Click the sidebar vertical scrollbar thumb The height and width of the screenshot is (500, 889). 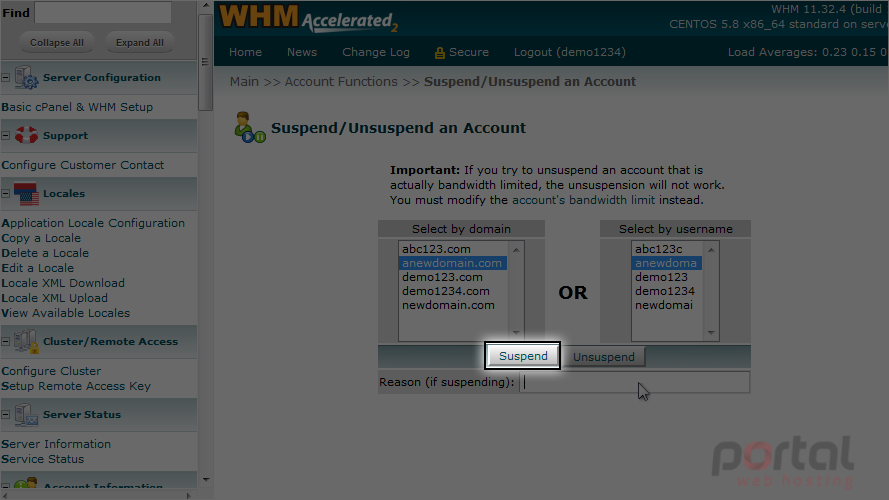[206, 62]
